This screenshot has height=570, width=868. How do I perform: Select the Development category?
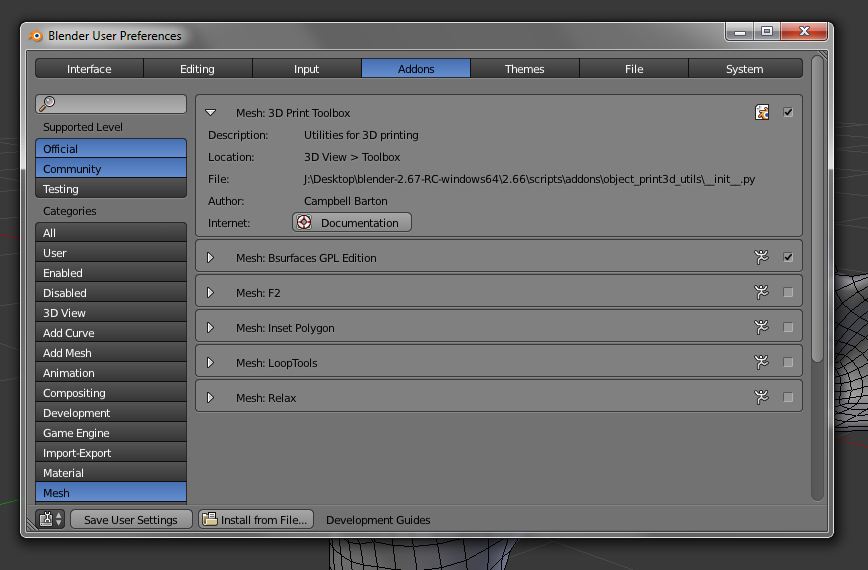click(x=111, y=413)
